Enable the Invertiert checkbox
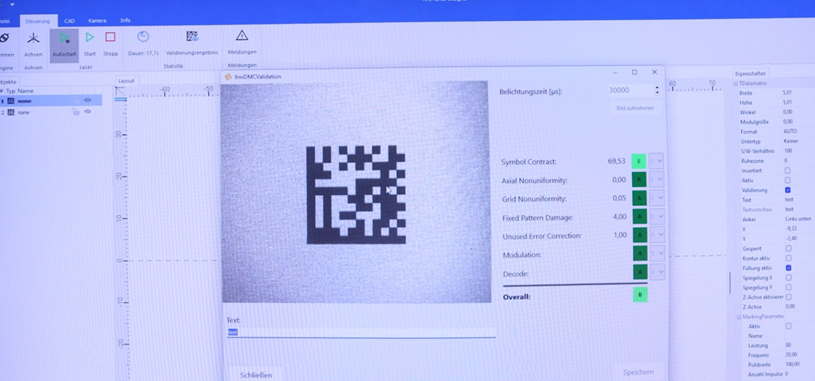 (x=788, y=170)
